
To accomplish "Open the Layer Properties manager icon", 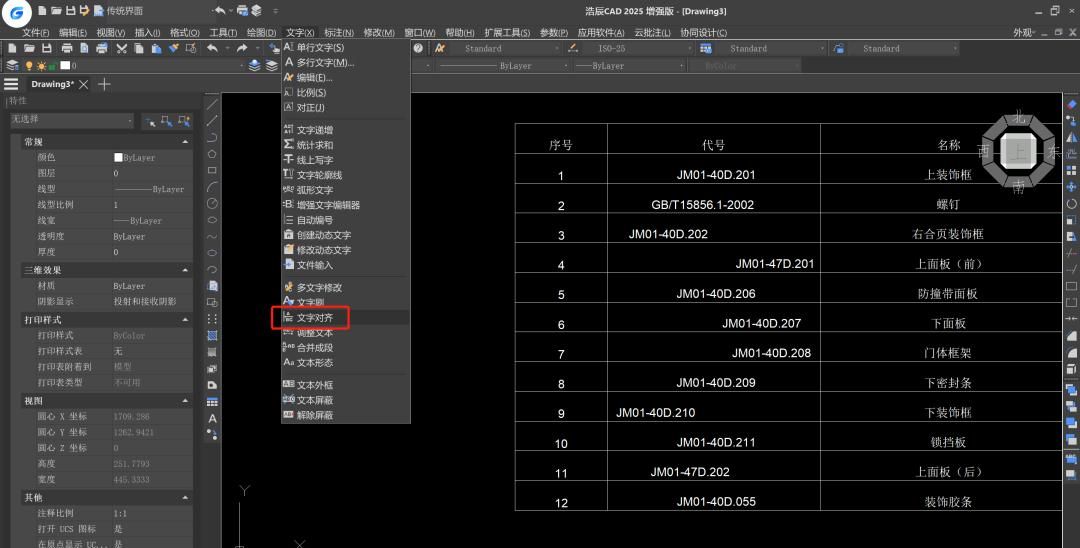I will 12,65.
